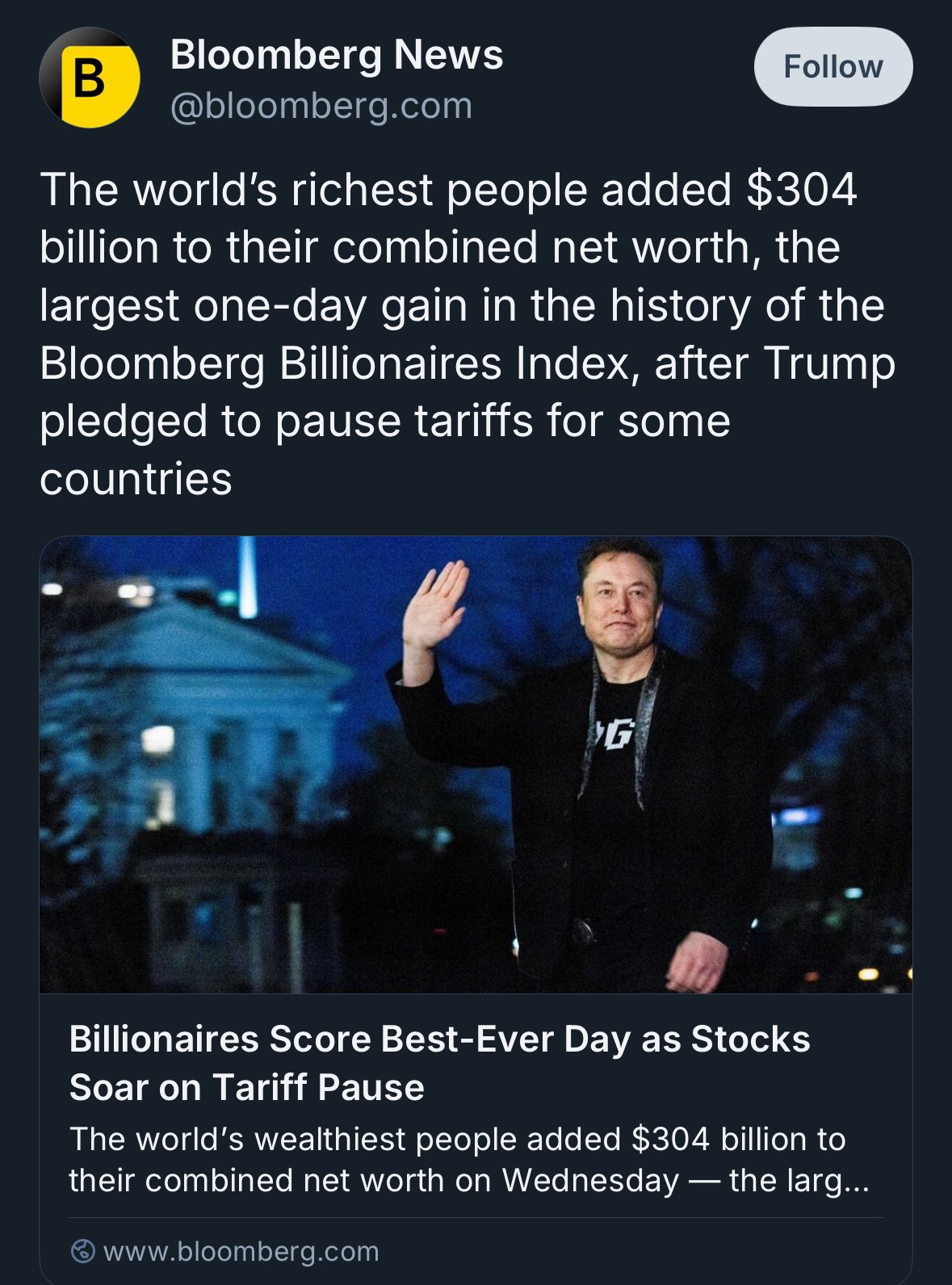Click the lit monument spire in the photo
Image resolution: width=952 pixels, height=1285 pixels.
[x=248, y=577]
